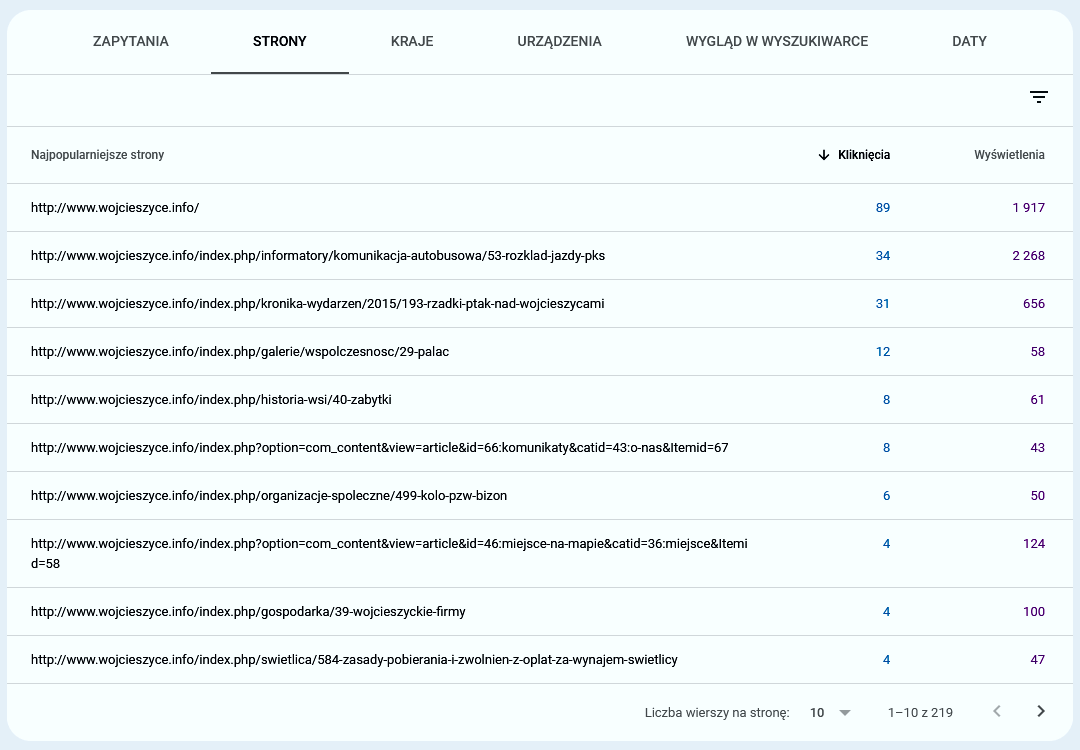The image size is (1080, 750).
Task: Select the id=66:komunikaty URL row
Action: [540, 448]
